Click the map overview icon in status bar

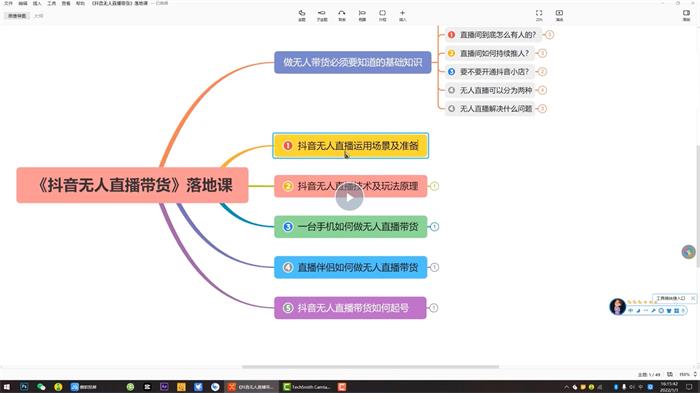click(670, 374)
